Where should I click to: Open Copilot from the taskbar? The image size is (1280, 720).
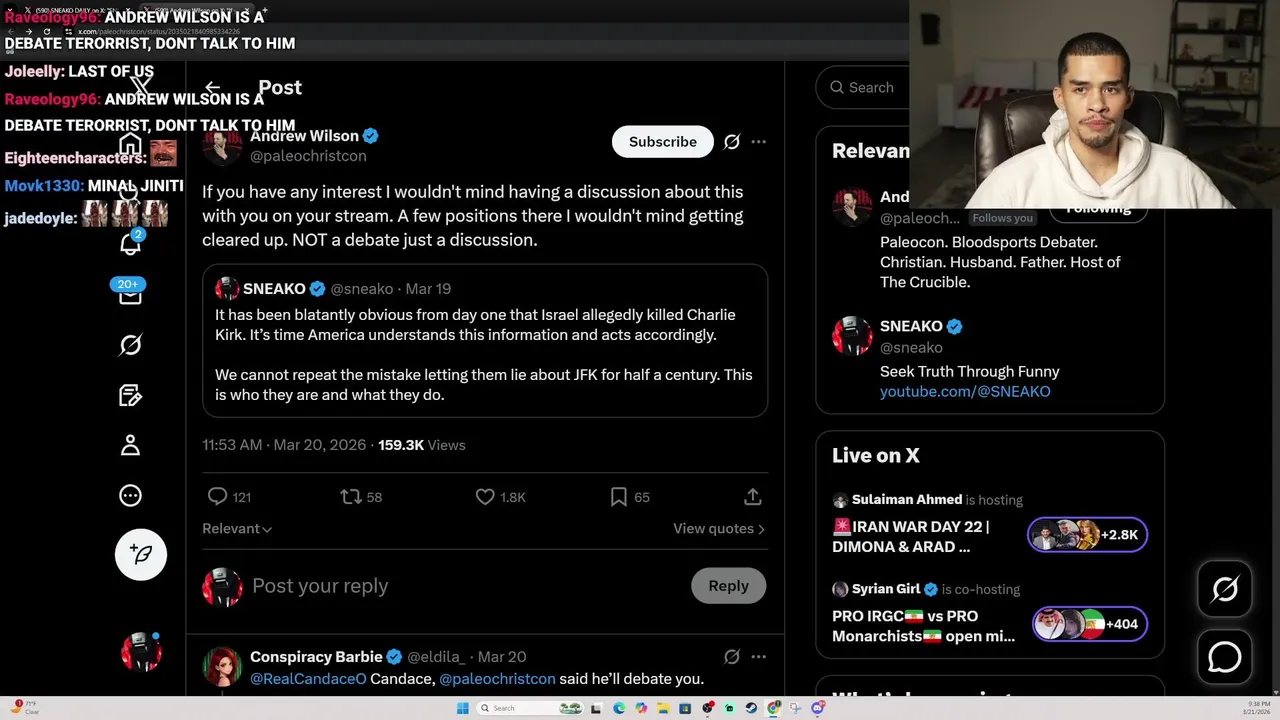(x=641, y=708)
